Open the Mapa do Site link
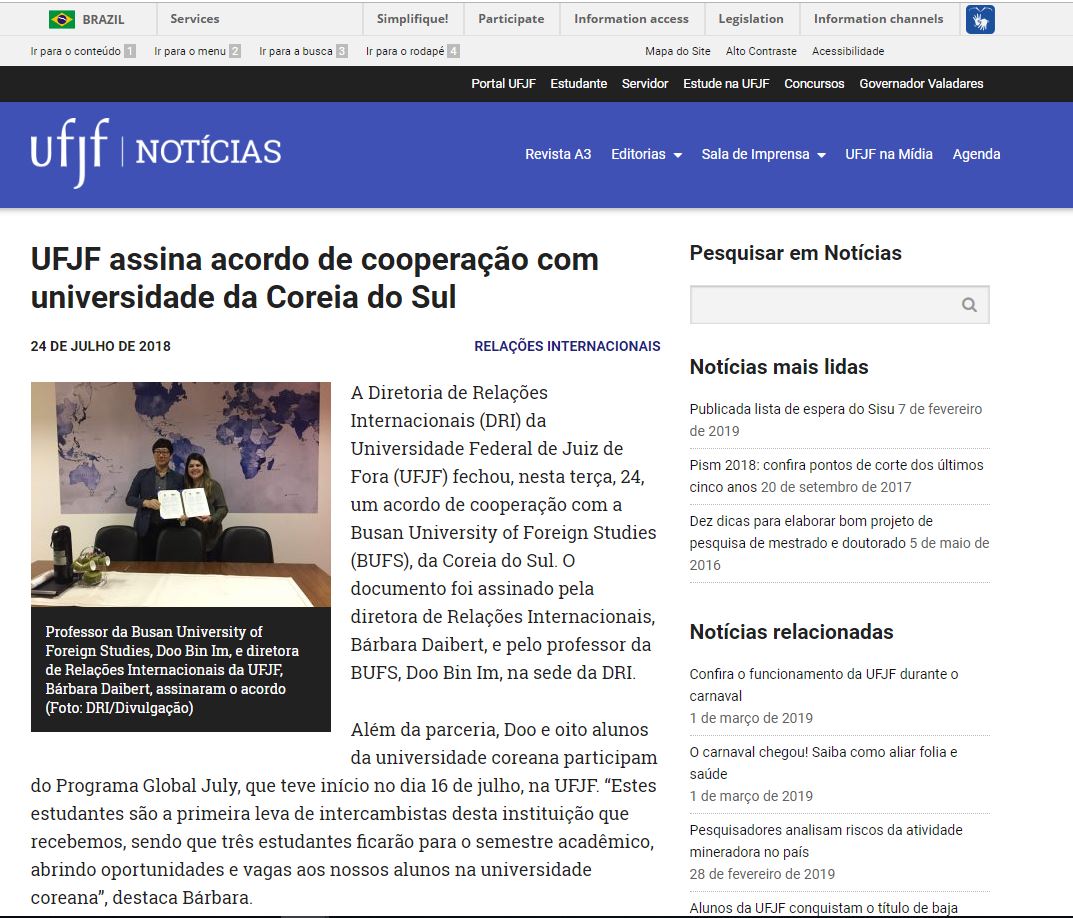1073x918 pixels. (x=677, y=51)
